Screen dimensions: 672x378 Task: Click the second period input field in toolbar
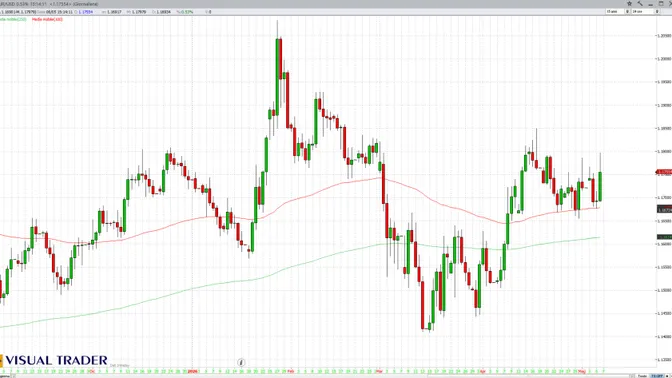click(x=643, y=12)
